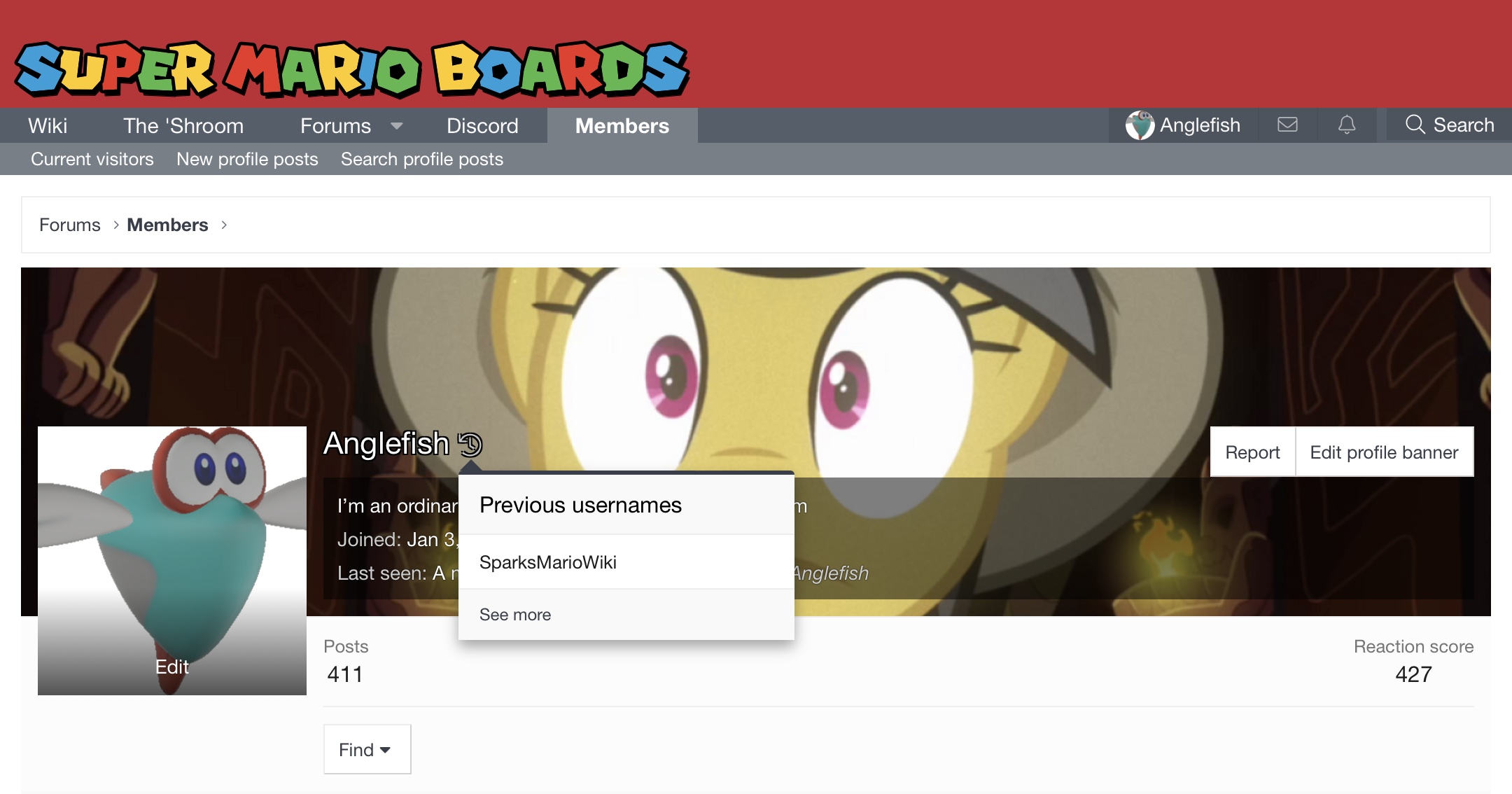
Task: Click the chevron after Members breadcrumb
Action: (x=224, y=225)
